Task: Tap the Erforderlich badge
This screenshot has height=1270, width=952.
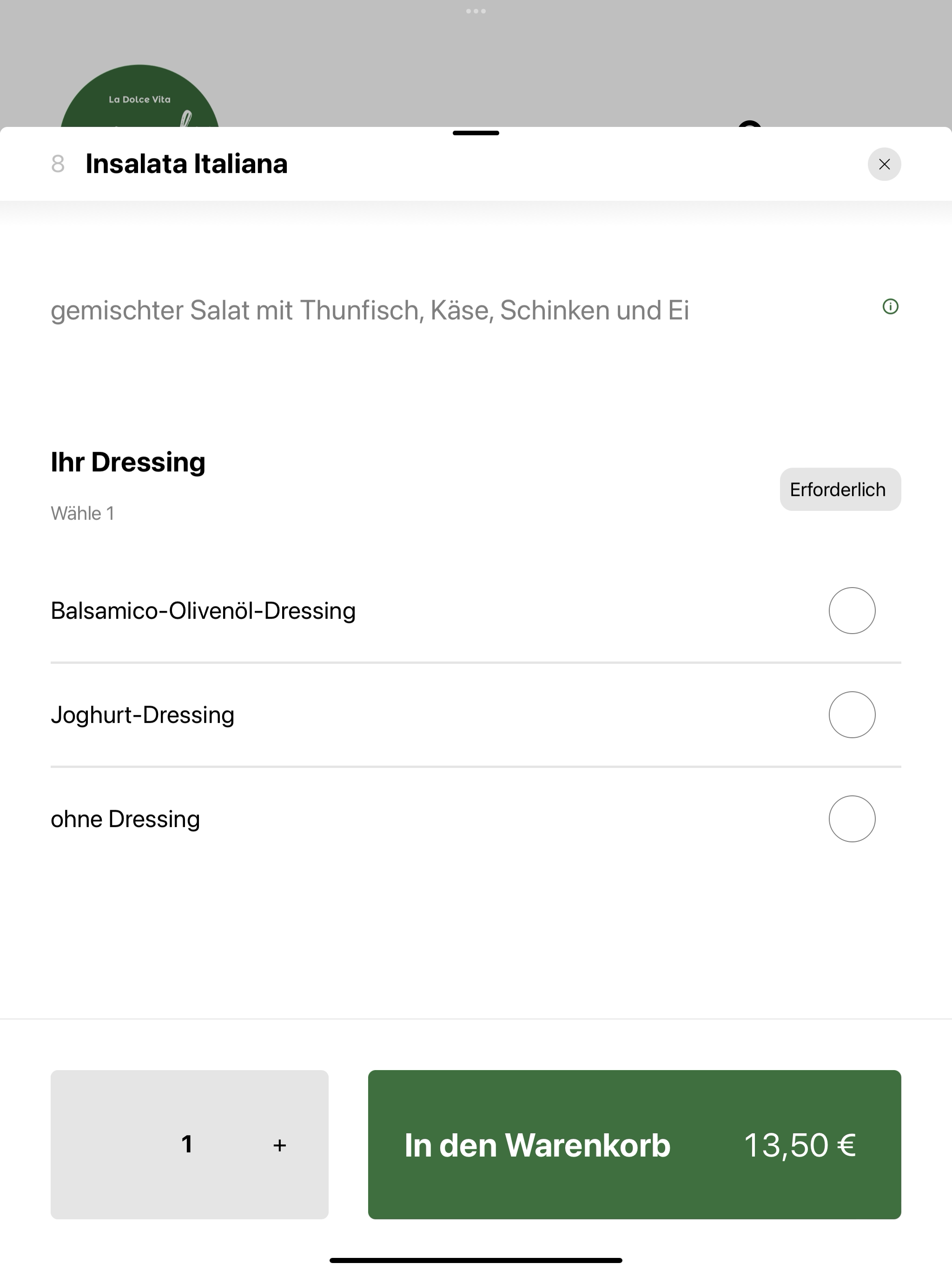Action: click(x=840, y=489)
